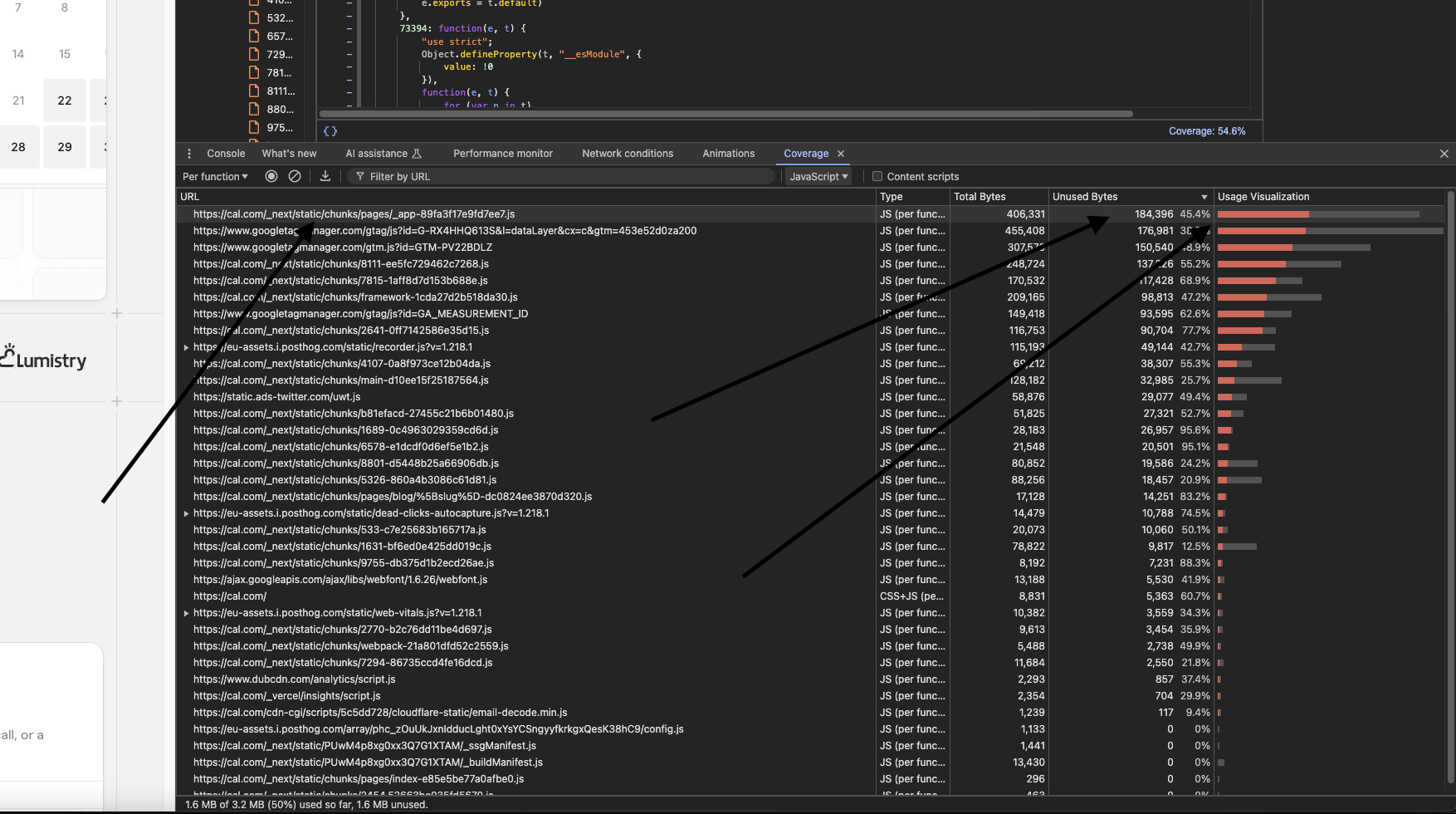
Task: Pick day 22 in the page calendar
Action: pyautogui.click(x=65, y=101)
